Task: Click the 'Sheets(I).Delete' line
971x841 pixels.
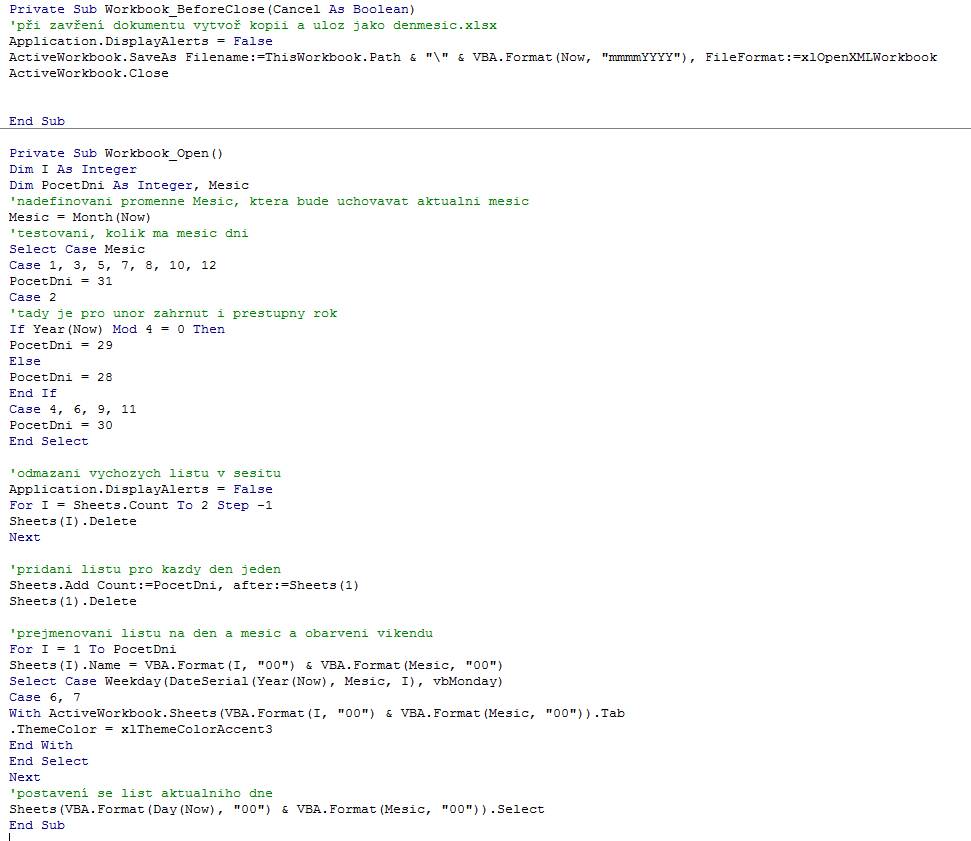Action: (x=72, y=521)
